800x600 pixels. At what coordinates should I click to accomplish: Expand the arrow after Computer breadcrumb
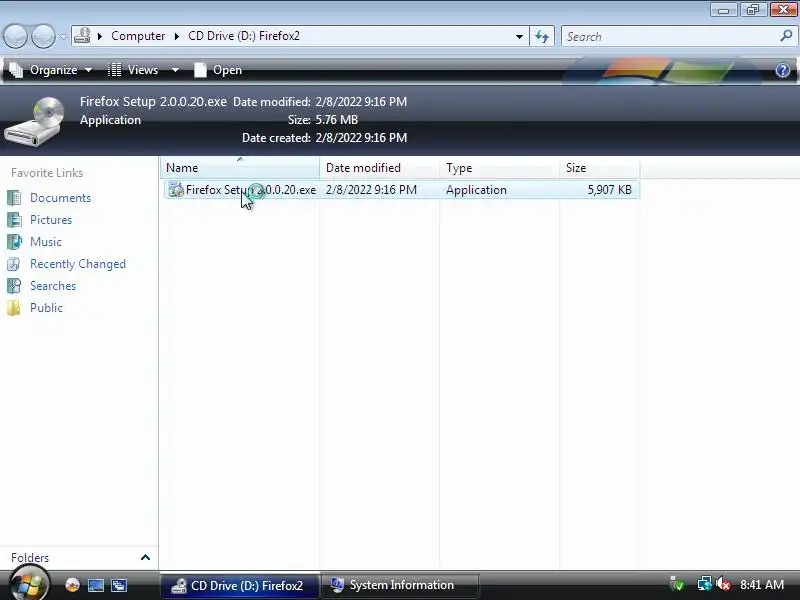coord(177,36)
